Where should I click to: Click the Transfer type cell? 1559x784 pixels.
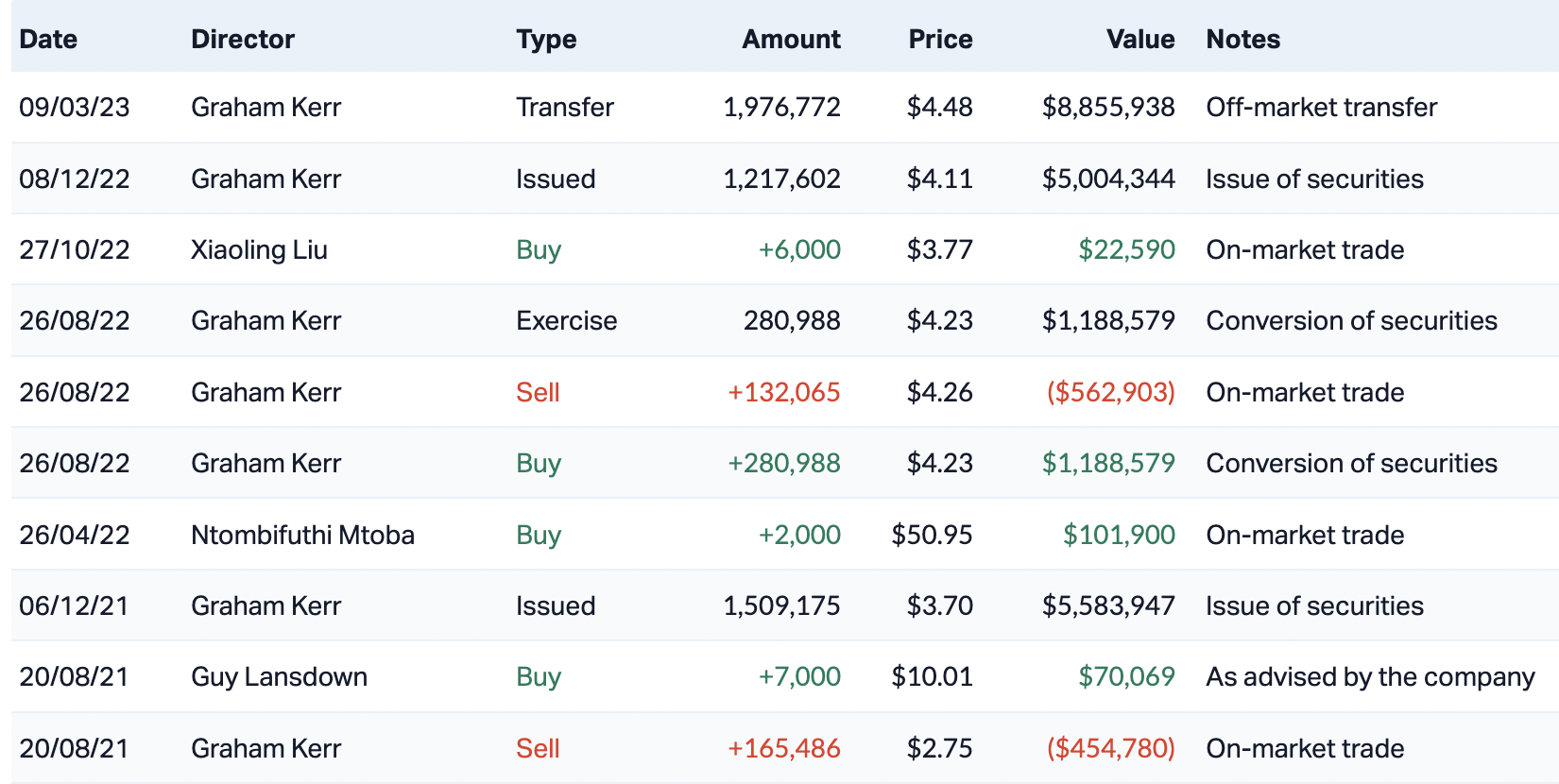click(565, 107)
